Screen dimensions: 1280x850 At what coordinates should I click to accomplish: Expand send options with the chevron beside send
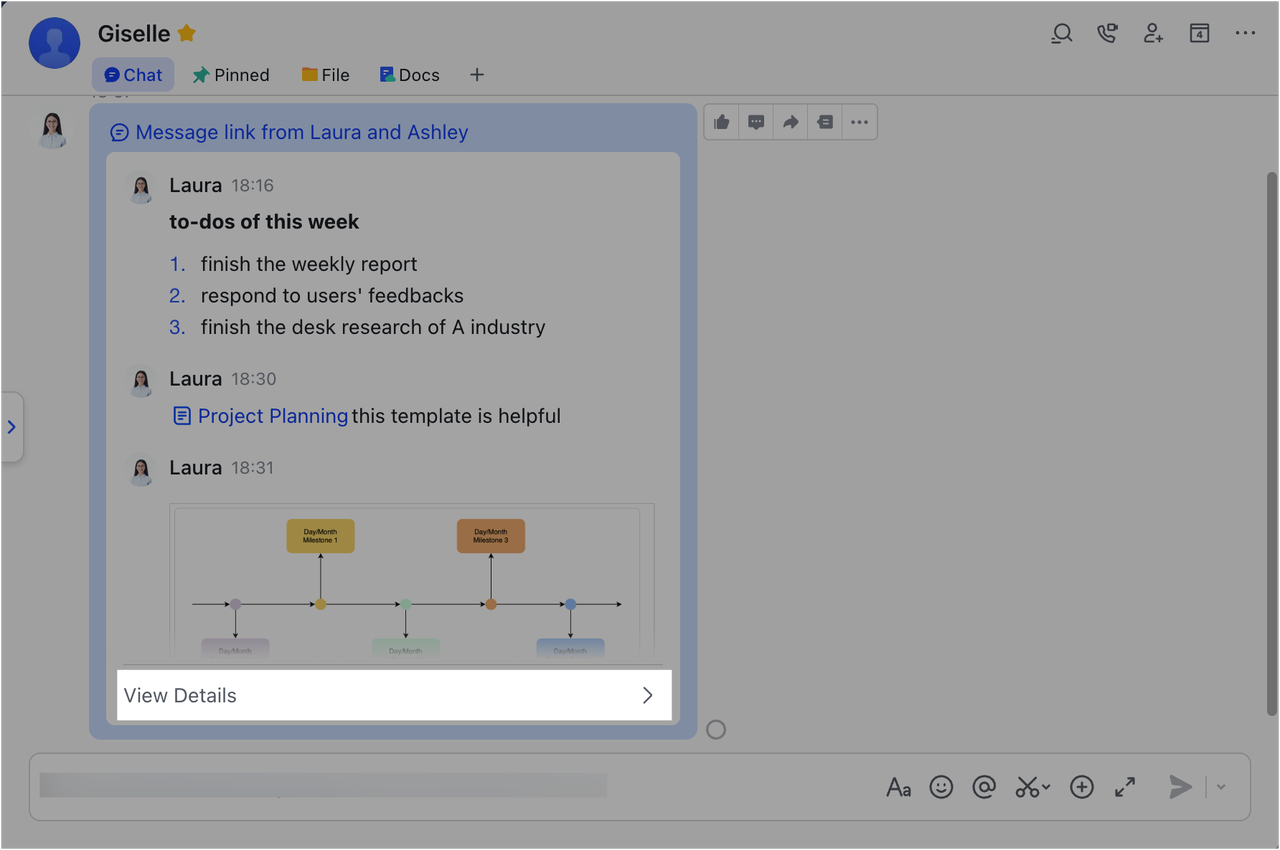click(x=1219, y=787)
